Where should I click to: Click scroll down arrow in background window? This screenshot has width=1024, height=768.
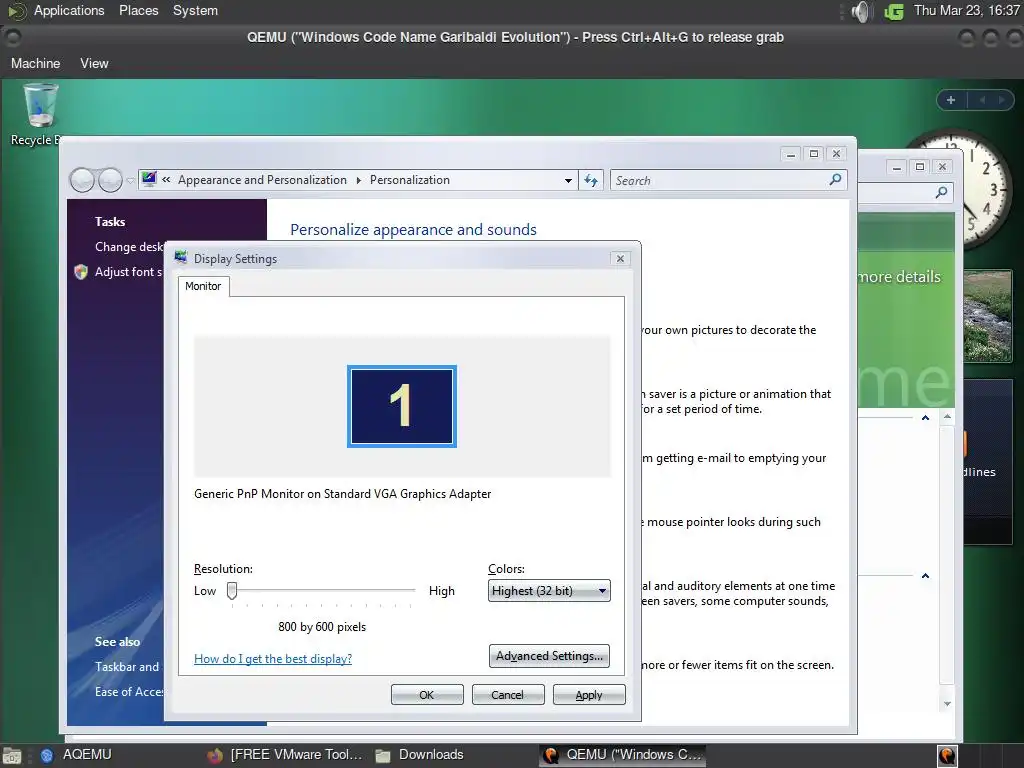[x=948, y=704]
